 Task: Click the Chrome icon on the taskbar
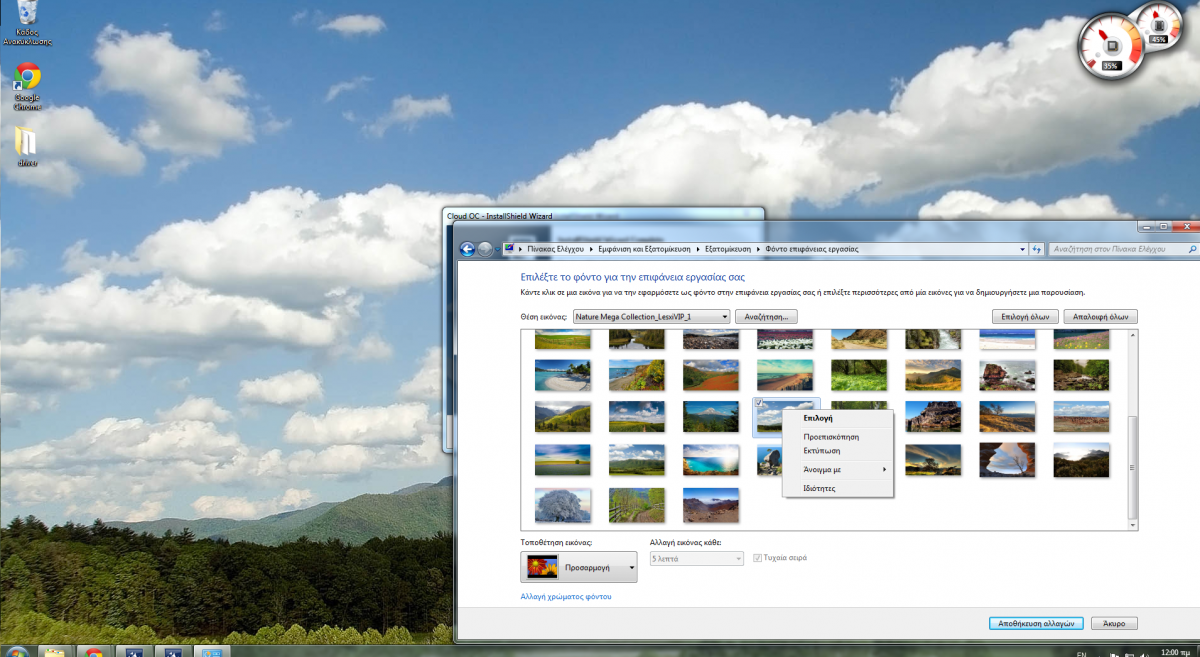coord(94,651)
